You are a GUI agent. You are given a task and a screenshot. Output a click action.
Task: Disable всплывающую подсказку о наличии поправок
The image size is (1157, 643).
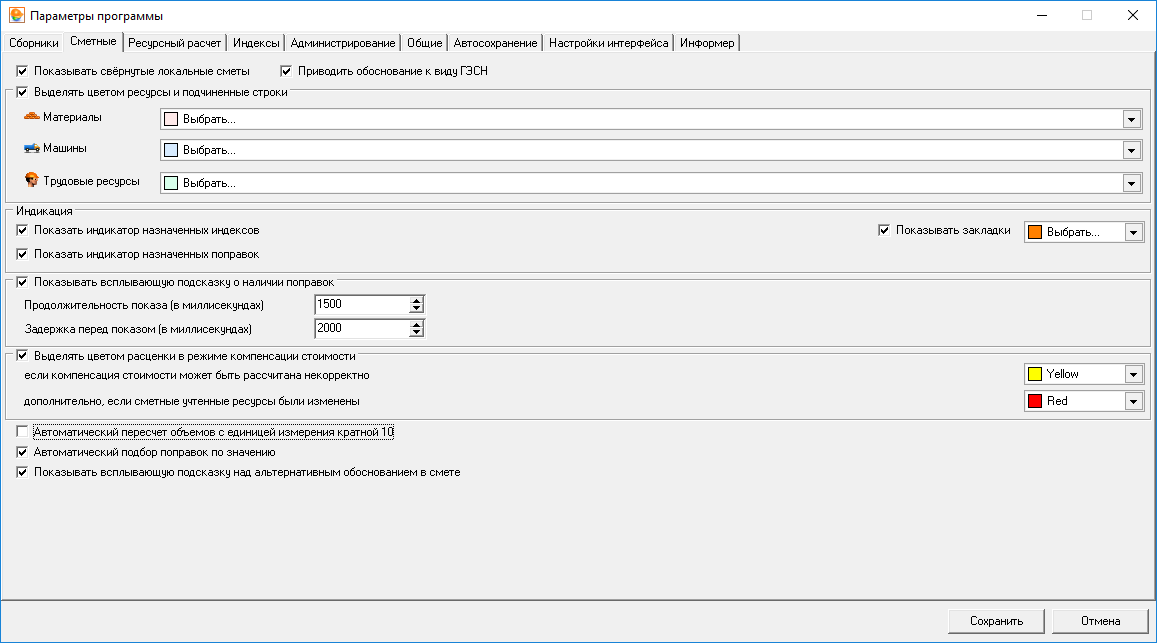click(22, 282)
